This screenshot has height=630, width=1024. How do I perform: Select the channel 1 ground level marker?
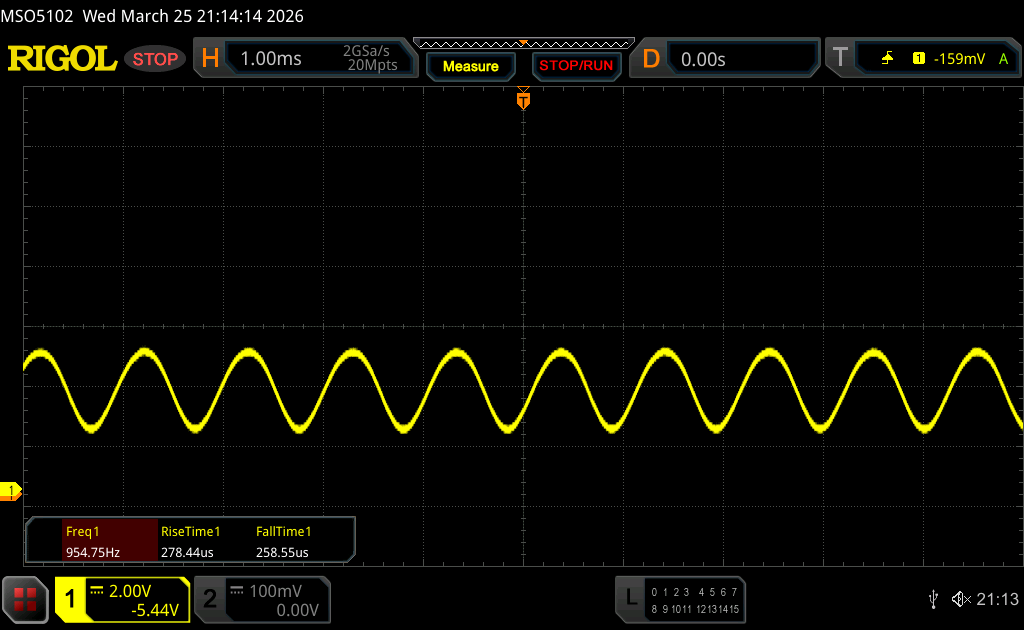[12, 490]
